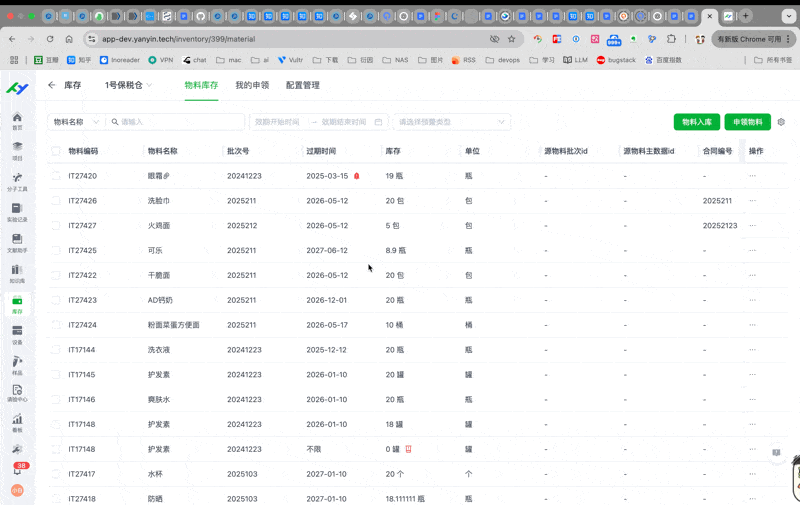The image size is (800, 505).
Task: Select the checkbox for row IT27425
Action: tap(56, 251)
